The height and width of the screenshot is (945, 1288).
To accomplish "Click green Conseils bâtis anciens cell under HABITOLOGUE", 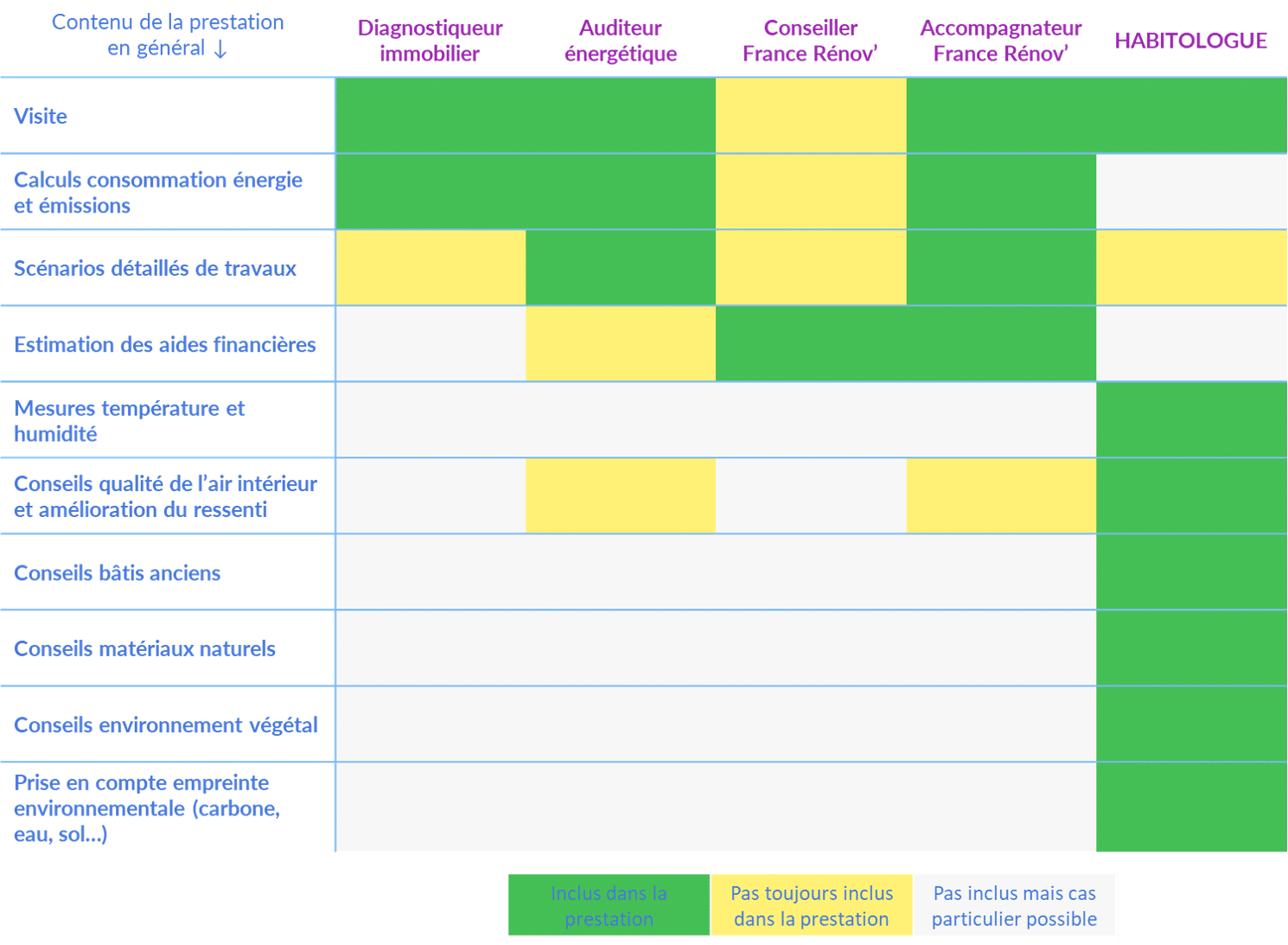I will pyautogui.click(x=1192, y=572).
